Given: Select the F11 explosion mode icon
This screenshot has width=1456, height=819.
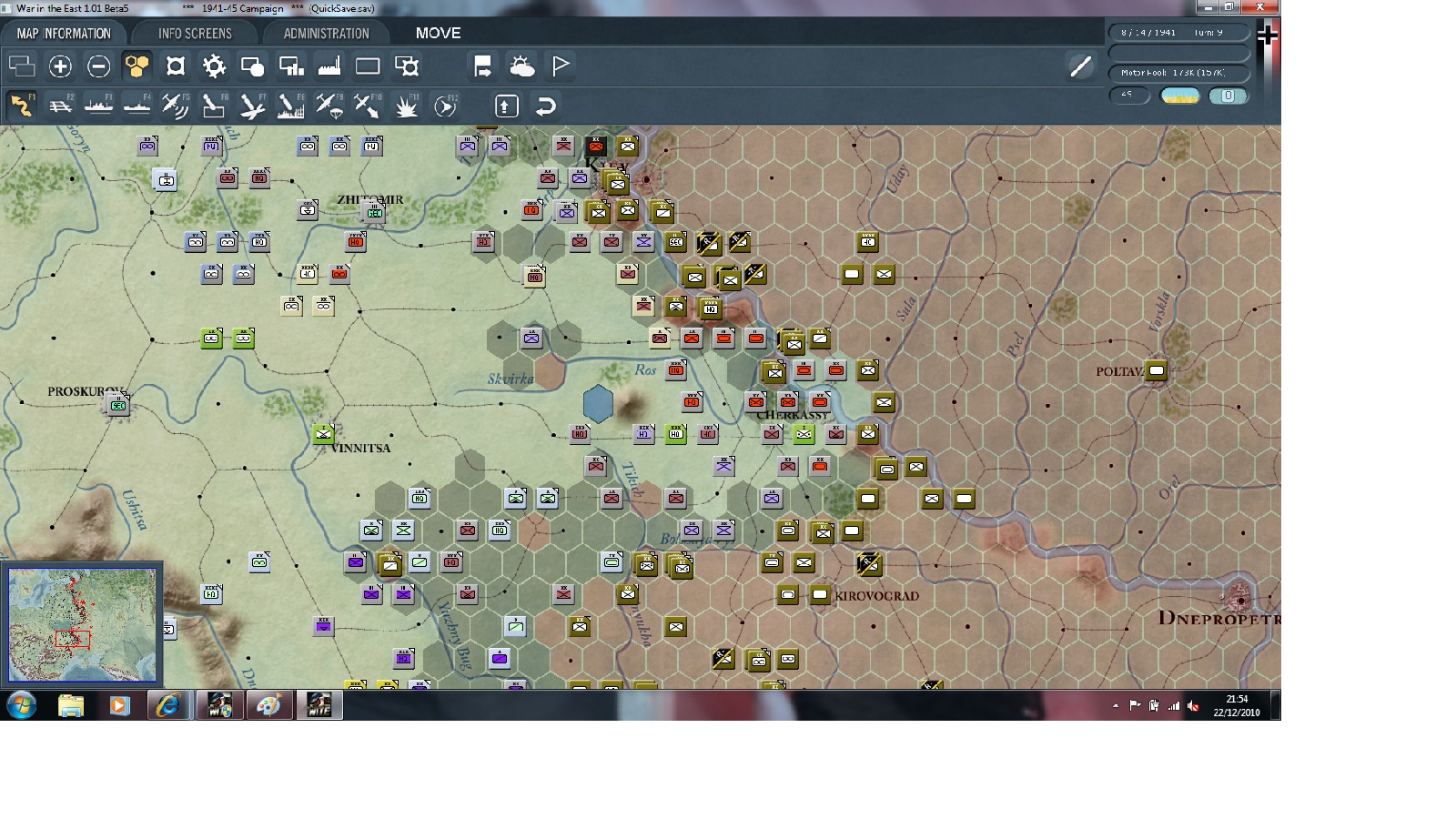Looking at the screenshot, I should coord(406,106).
